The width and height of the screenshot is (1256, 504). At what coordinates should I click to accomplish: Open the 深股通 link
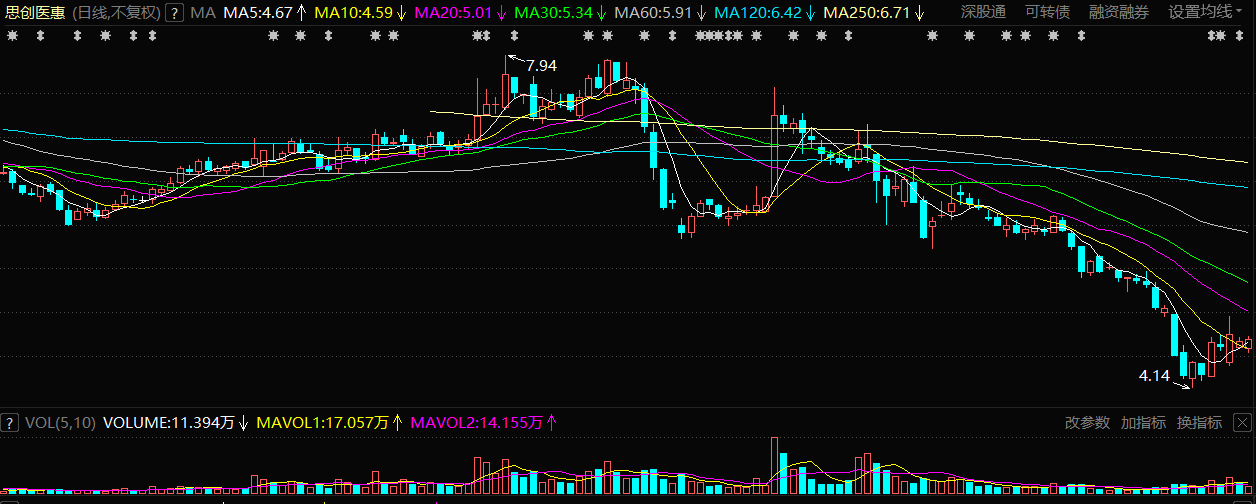coord(983,13)
